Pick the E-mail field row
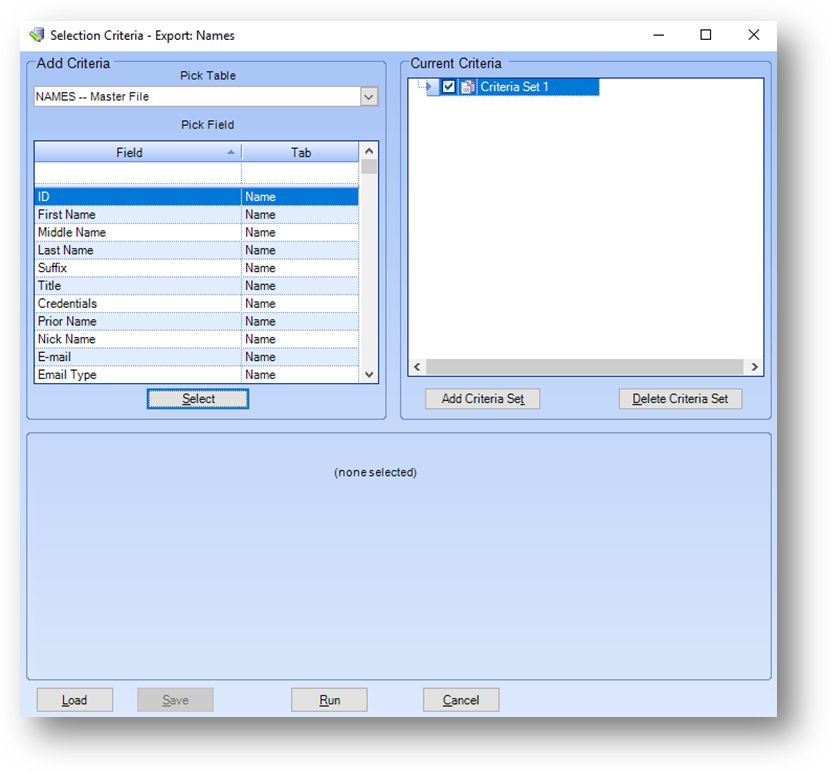This screenshot has height=772, width=832. coord(136,357)
